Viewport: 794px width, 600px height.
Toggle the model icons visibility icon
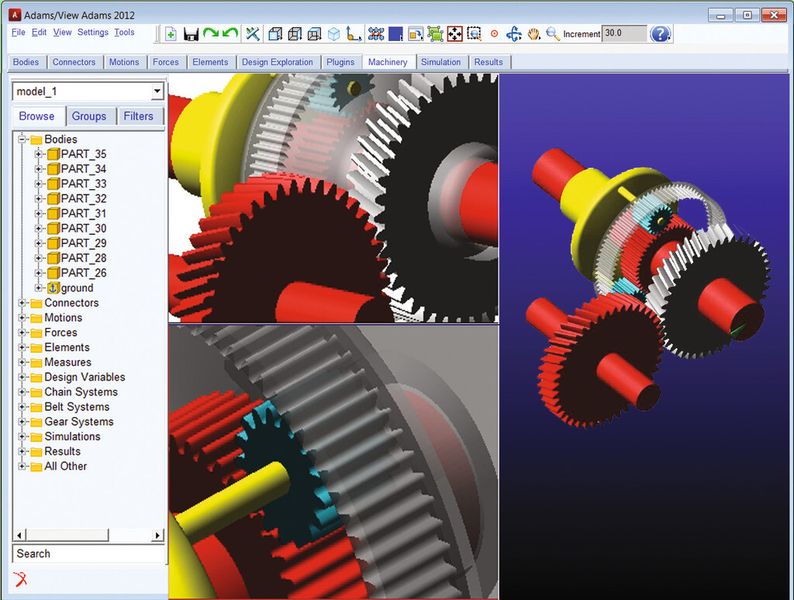point(376,34)
